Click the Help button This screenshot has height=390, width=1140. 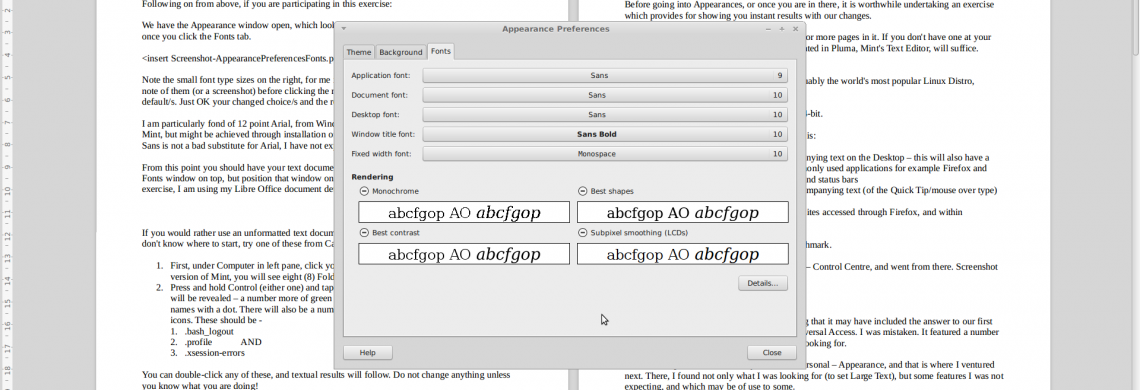click(x=368, y=352)
